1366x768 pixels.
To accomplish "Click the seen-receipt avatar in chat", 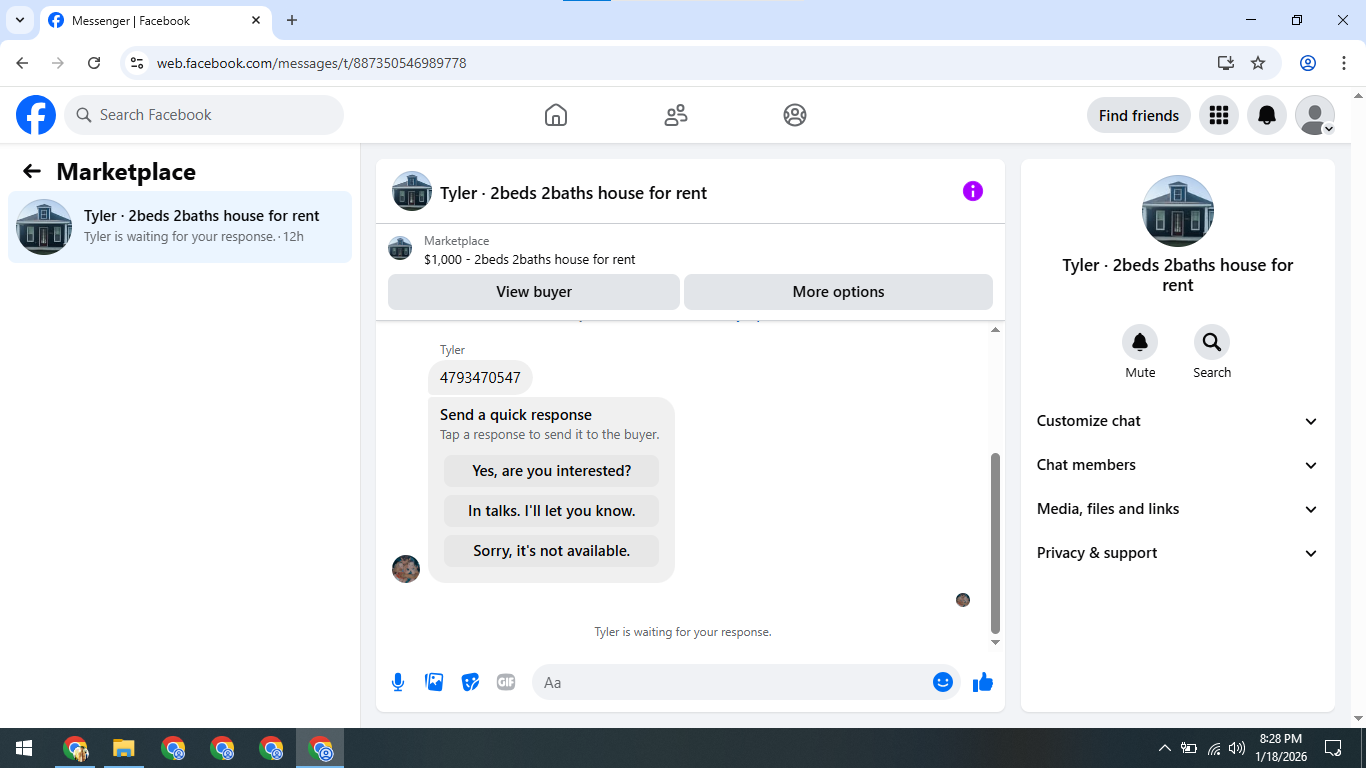I will (x=963, y=600).
